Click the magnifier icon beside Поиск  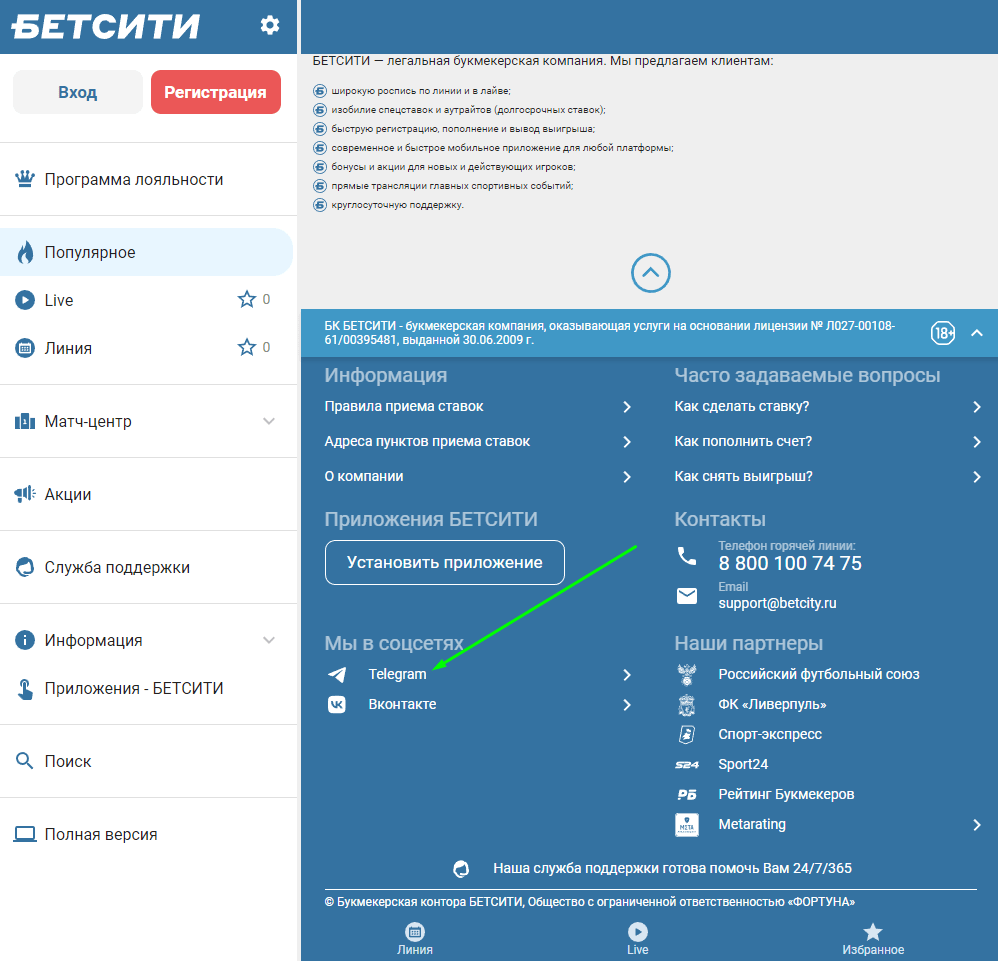[x=24, y=761]
